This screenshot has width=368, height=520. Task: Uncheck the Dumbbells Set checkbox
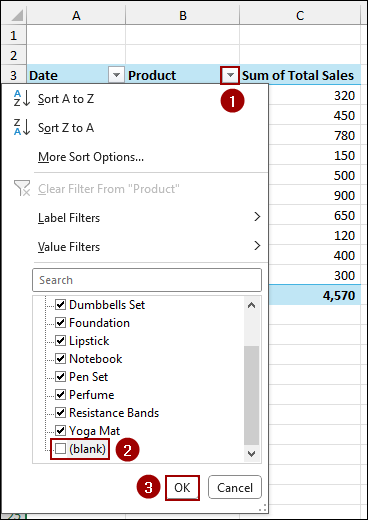point(60,304)
